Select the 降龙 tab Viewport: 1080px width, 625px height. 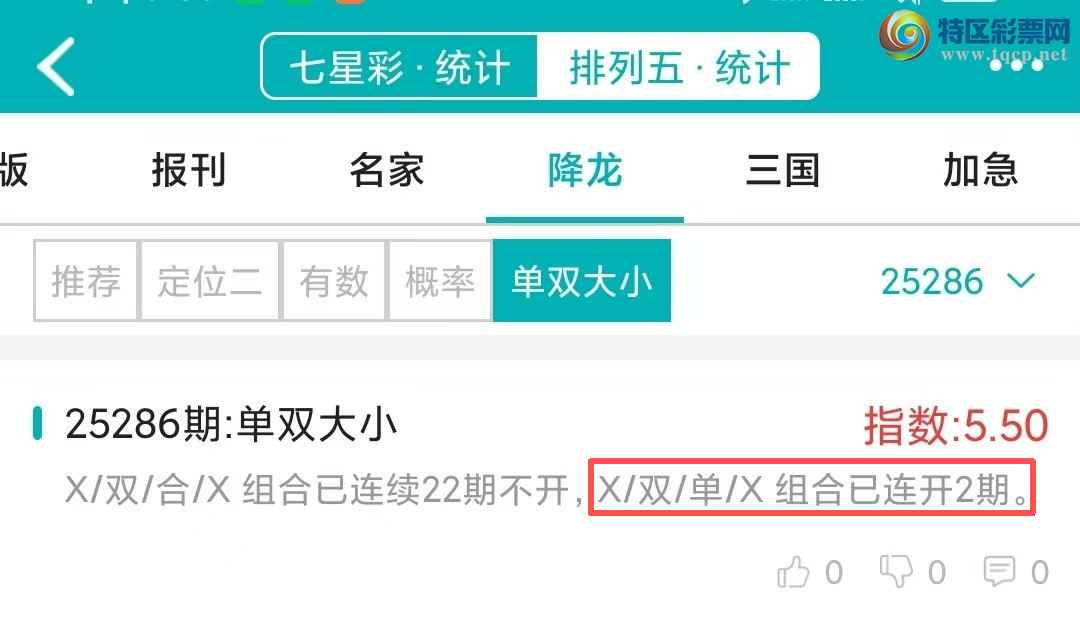[585, 170]
